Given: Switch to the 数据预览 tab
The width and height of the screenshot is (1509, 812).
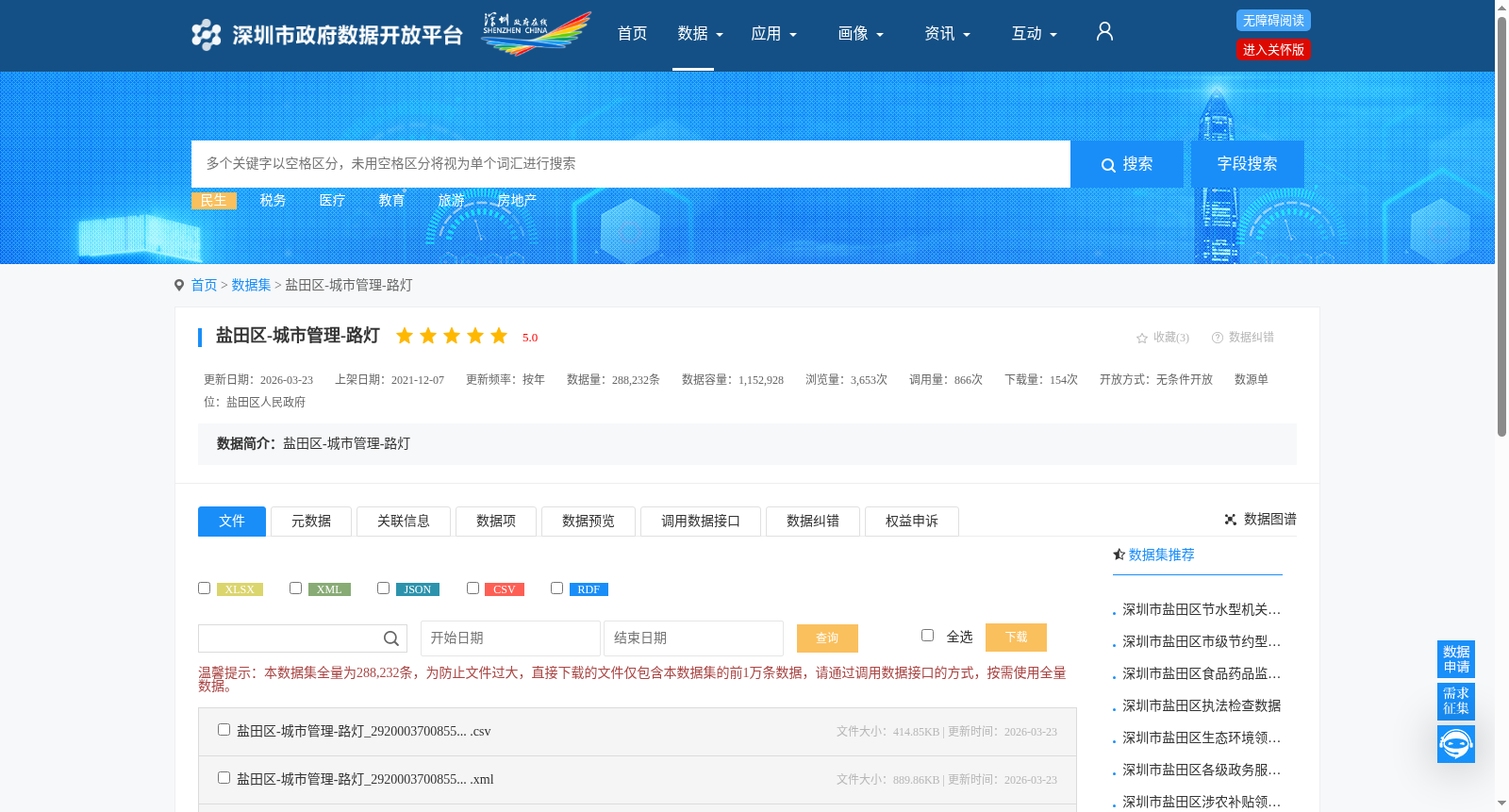Looking at the screenshot, I should click(589, 522).
